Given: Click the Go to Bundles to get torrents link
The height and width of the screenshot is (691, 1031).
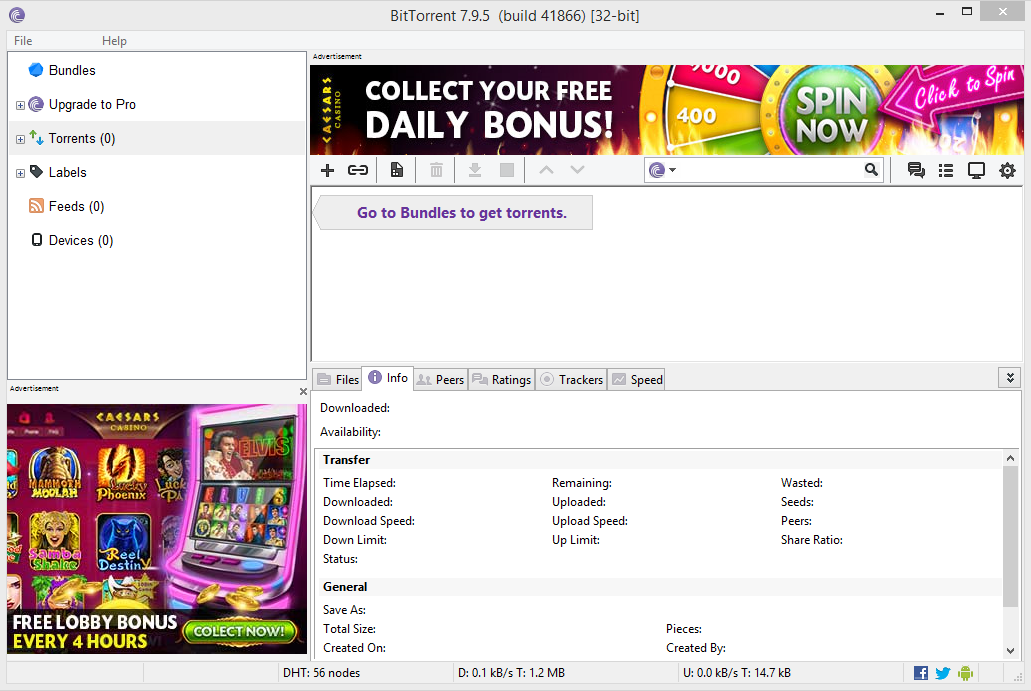Looking at the screenshot, I should coord(462,213).
